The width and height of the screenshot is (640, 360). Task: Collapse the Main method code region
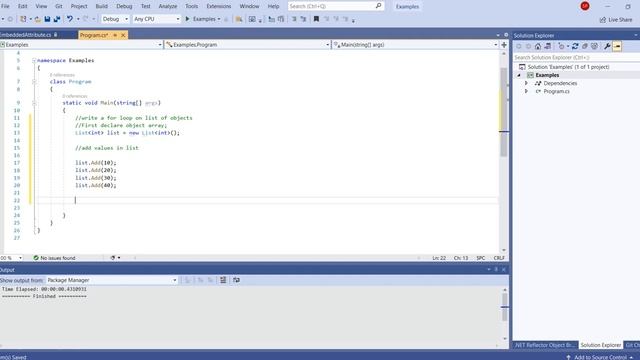pyautogui.click(x=34, y=103)
